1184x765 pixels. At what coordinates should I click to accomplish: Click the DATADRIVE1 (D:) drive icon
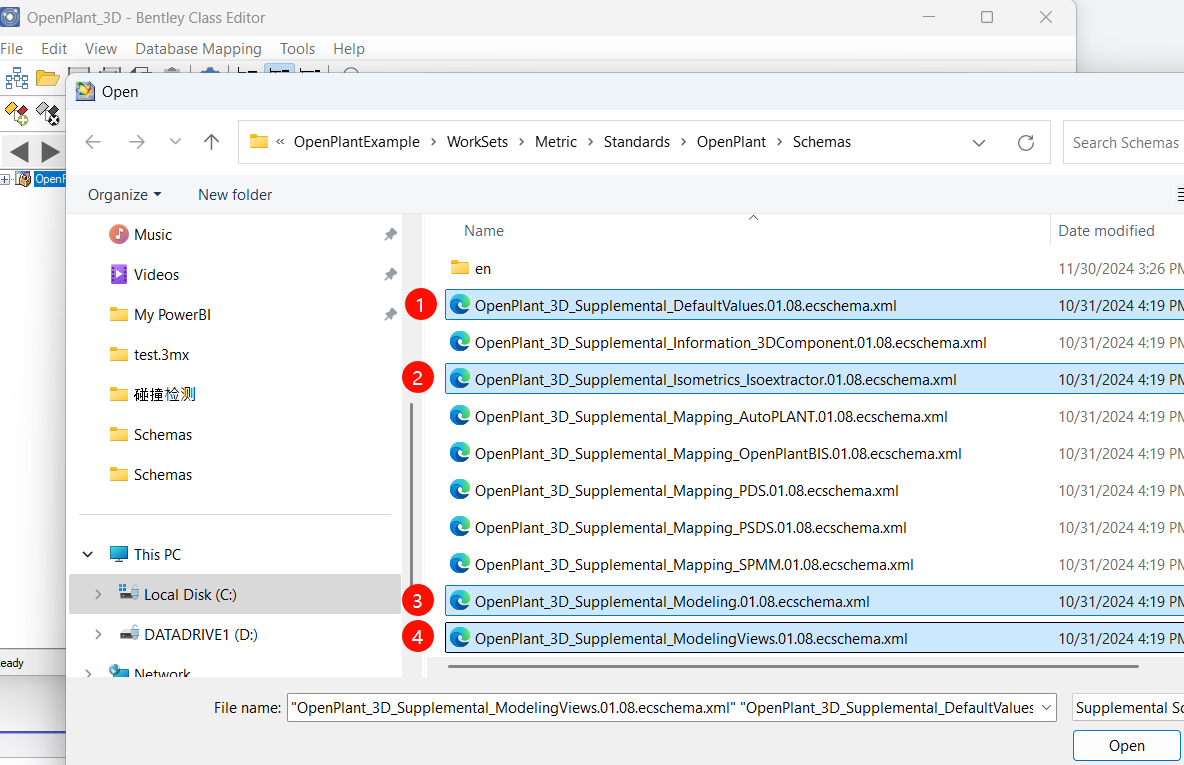(128, 634)
